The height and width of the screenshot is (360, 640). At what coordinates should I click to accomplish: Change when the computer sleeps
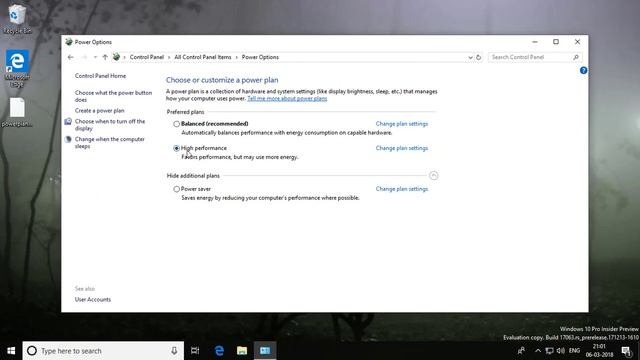(x=109, y=142)
